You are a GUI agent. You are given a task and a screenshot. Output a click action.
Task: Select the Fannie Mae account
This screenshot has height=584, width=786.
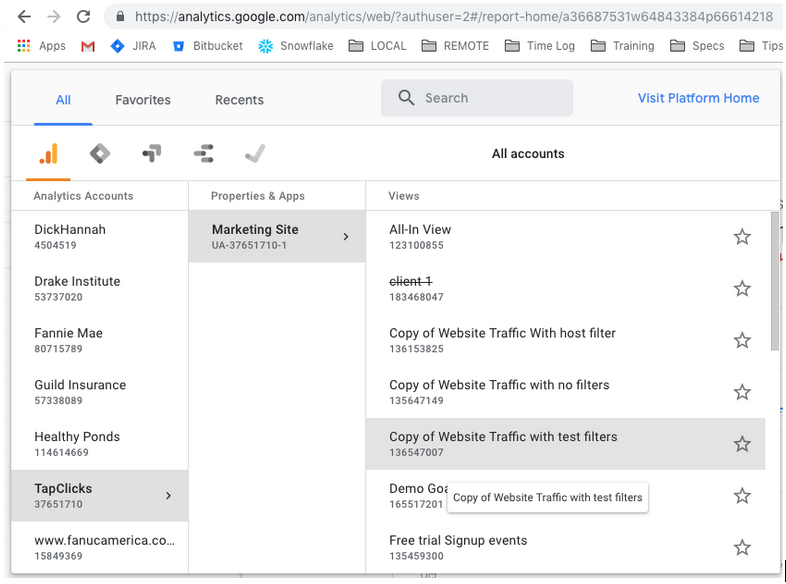click(x=100, y=340)
